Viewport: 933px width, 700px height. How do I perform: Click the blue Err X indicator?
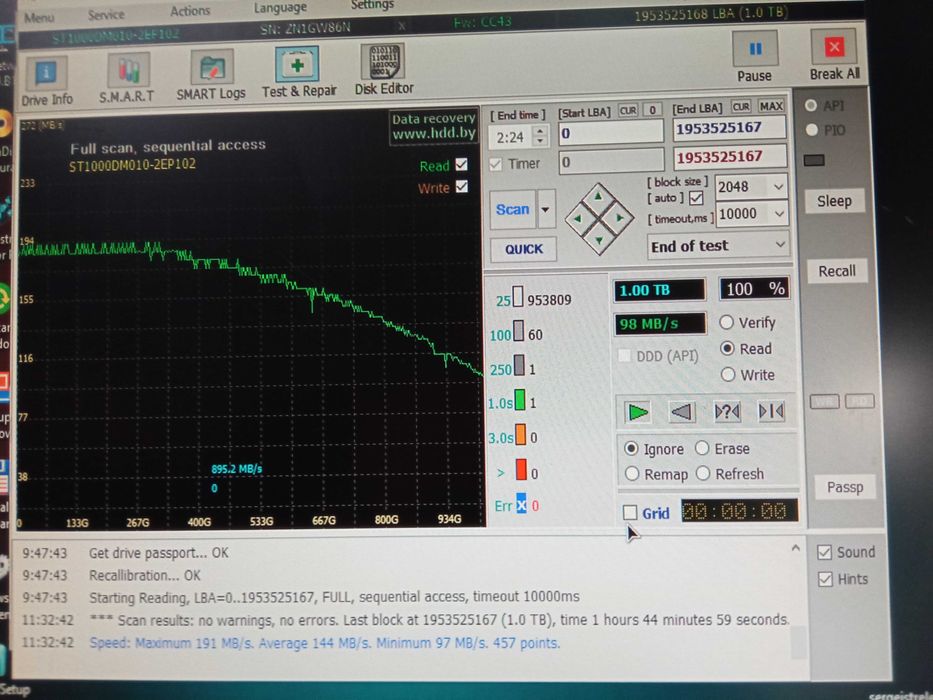point(521,505)
